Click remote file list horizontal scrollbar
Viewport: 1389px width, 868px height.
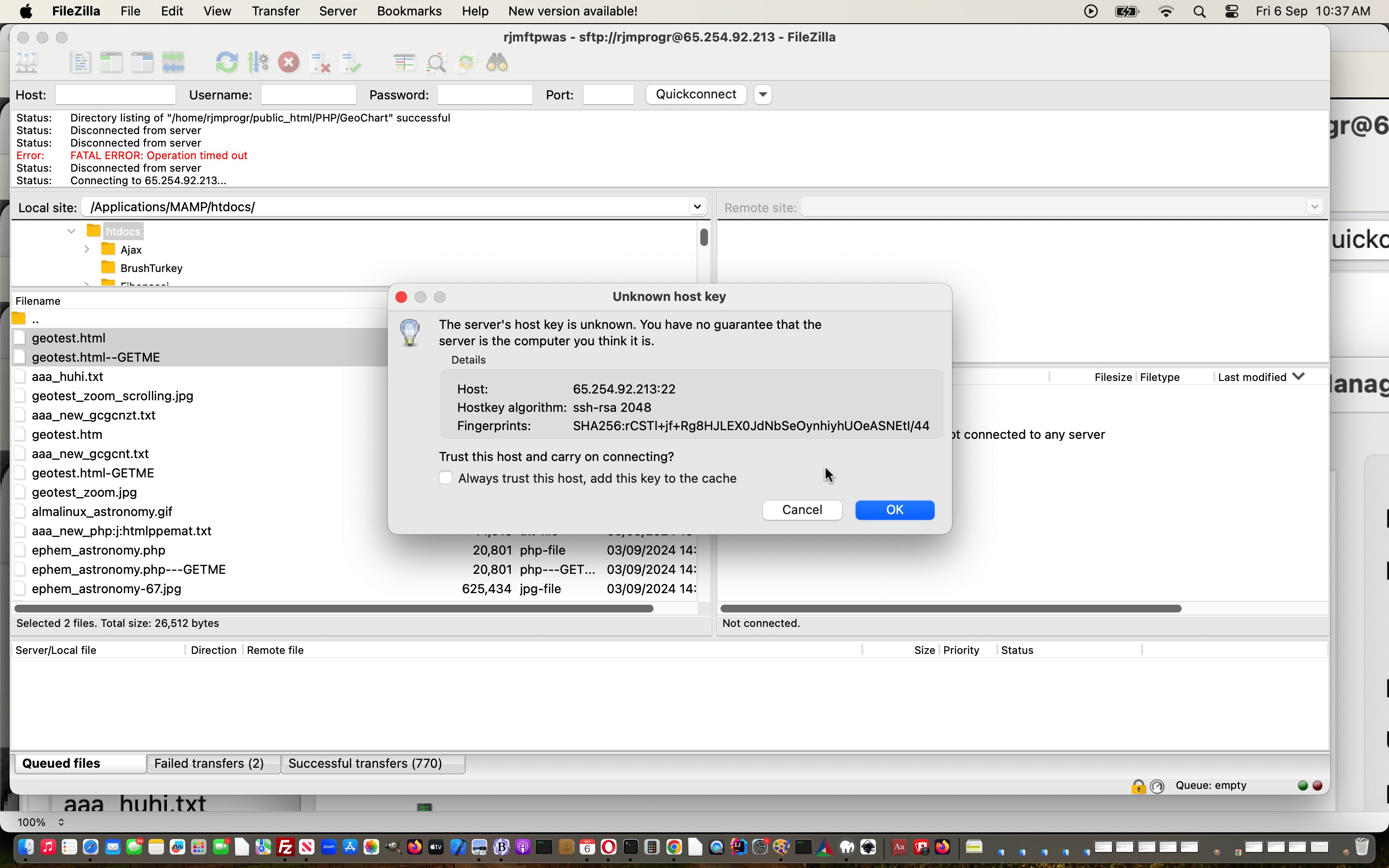tap(951, 608)
